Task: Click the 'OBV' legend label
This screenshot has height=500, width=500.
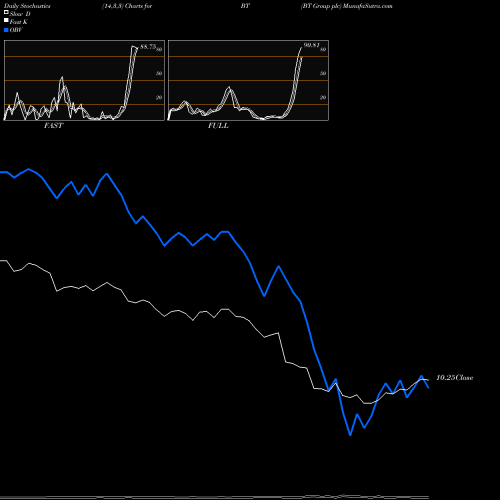Action: [16, 30]
